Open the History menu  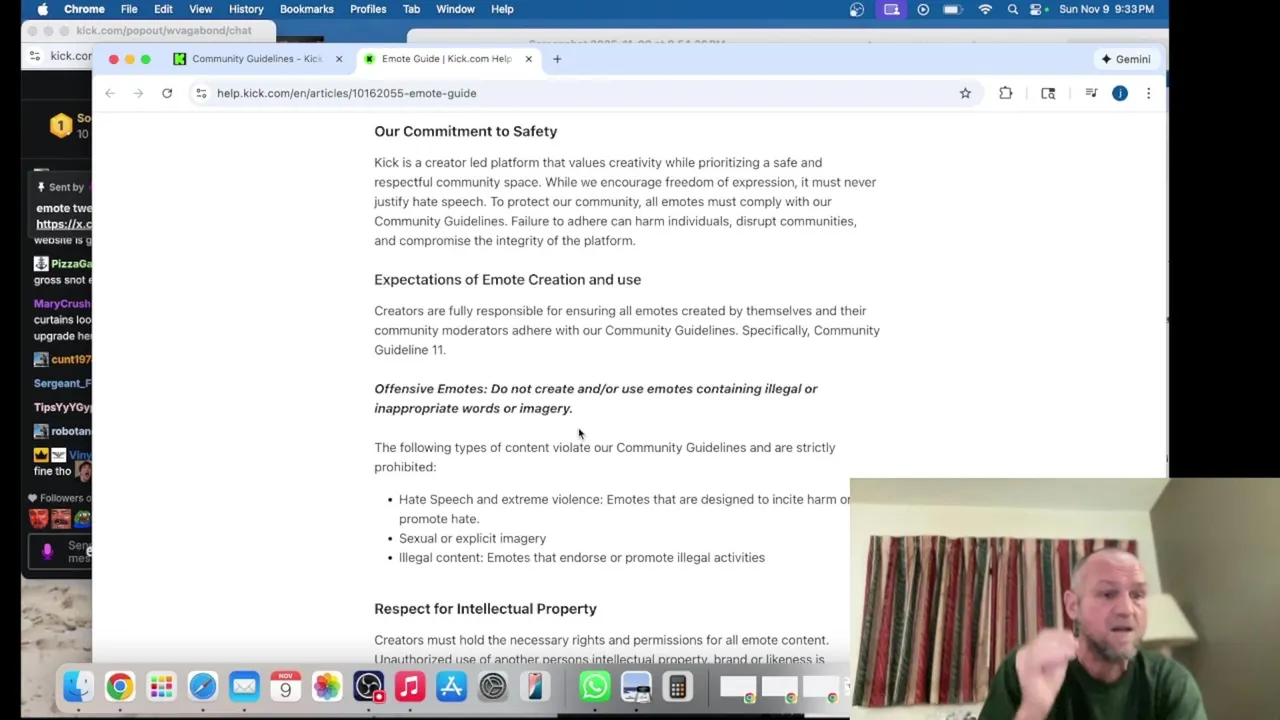click(246, 9)
